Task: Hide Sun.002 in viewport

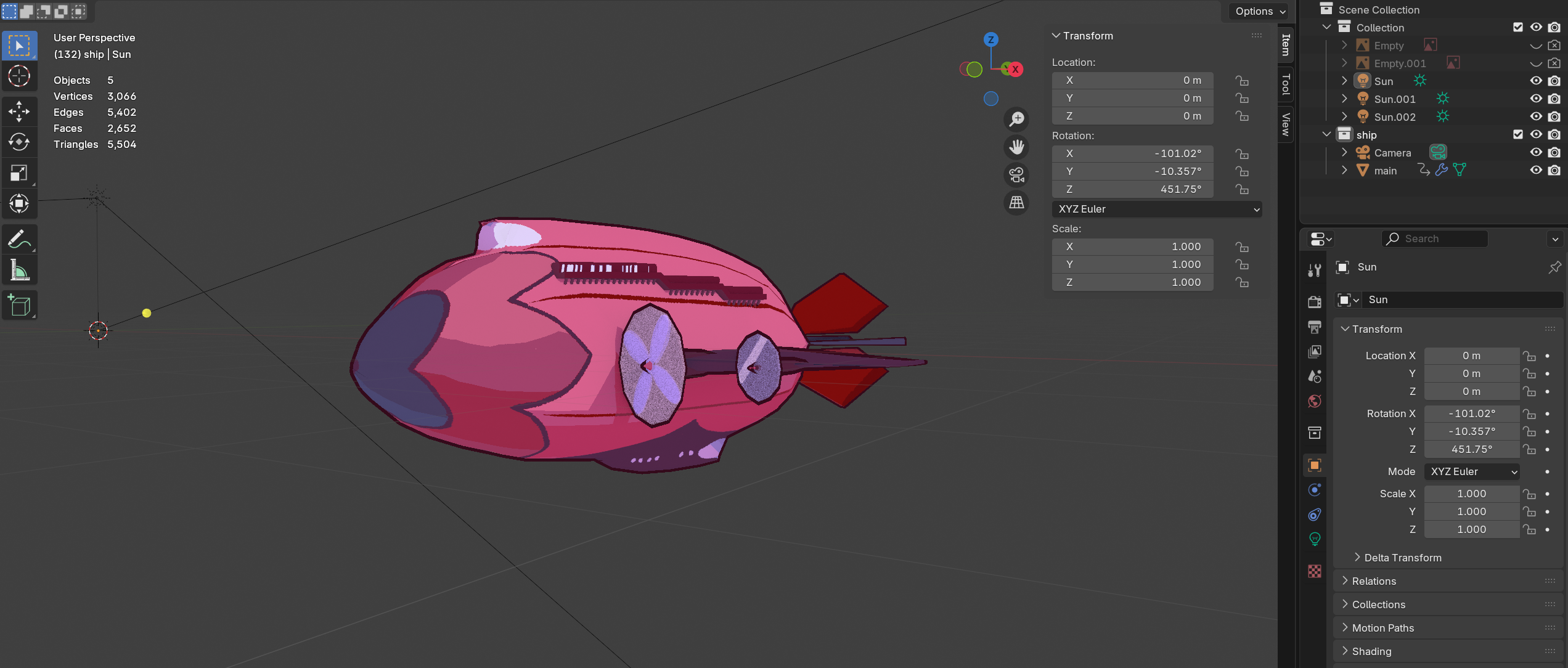Action: tap(1535, 116)
